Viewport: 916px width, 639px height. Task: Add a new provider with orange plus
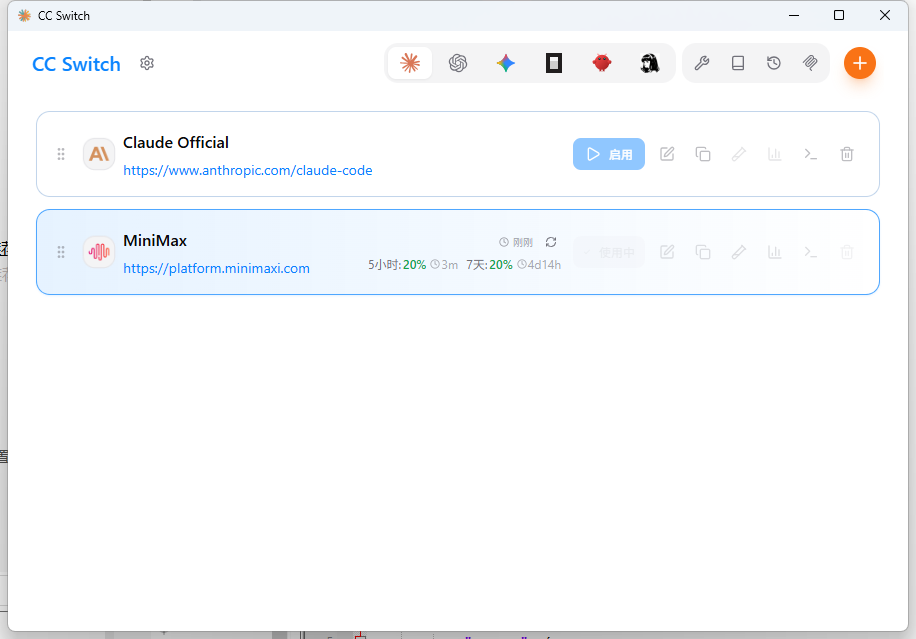859,63
